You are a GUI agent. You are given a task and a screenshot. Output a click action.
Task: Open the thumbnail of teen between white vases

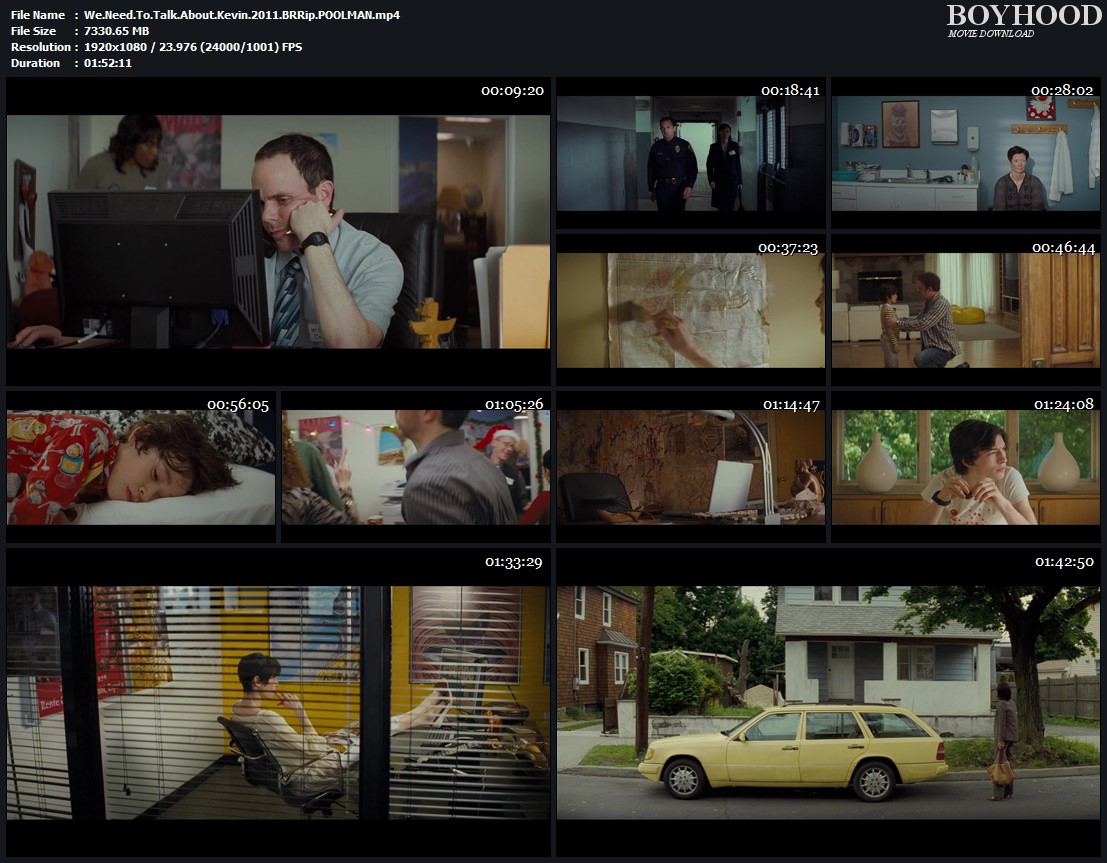(x=965, y=467)
